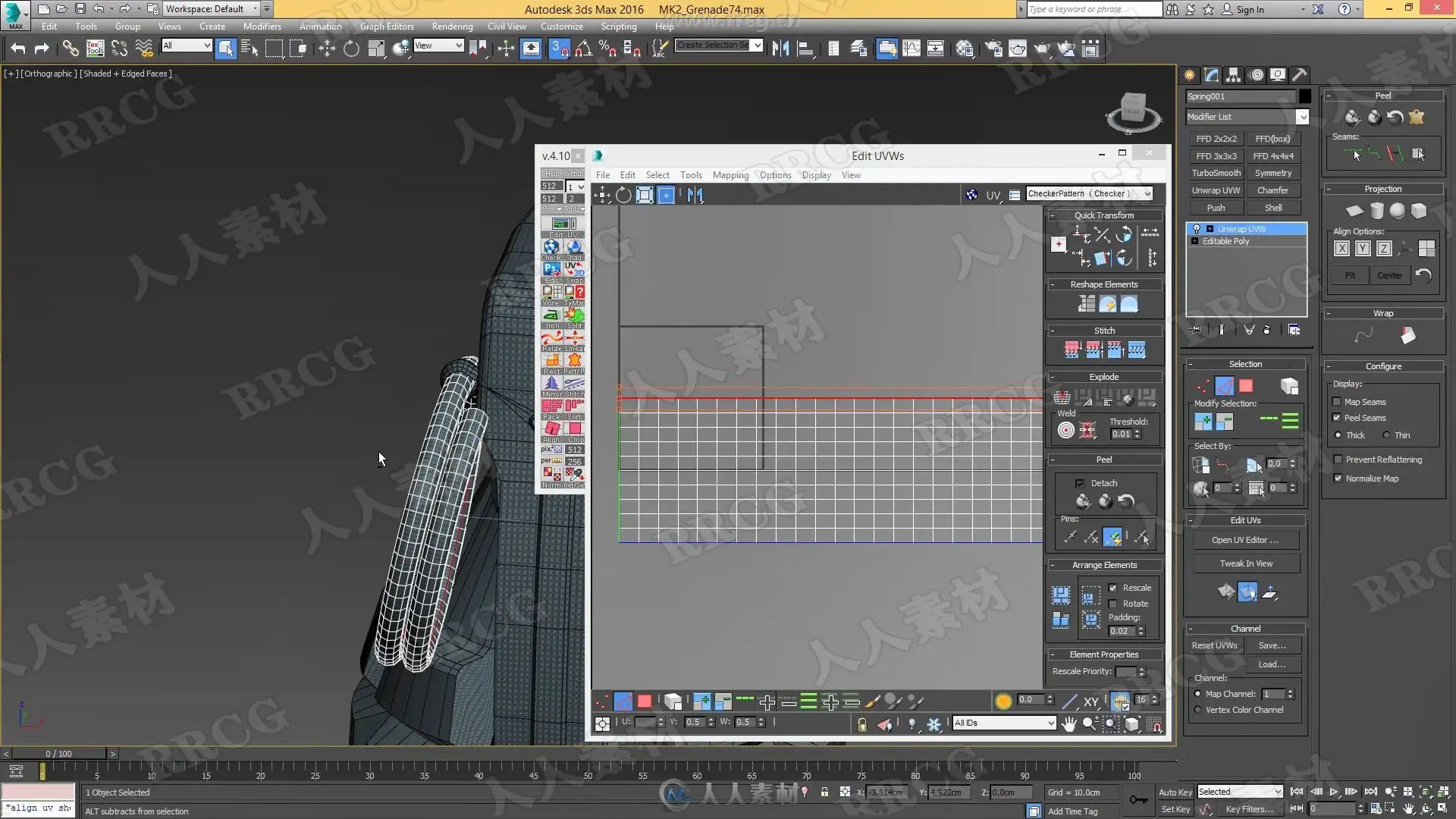Select the Move tool in main toolbar

[327, 49]
